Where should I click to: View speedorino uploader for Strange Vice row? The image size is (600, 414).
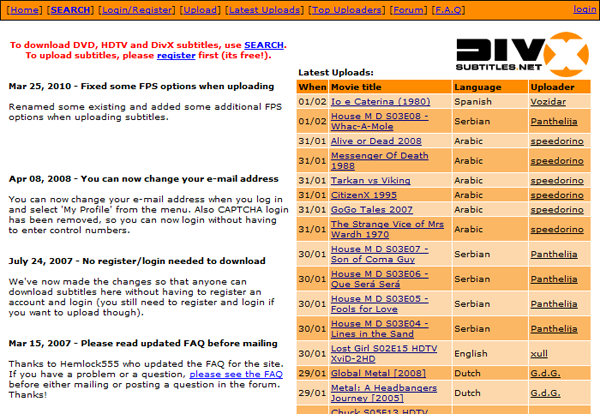click(557, 229)
